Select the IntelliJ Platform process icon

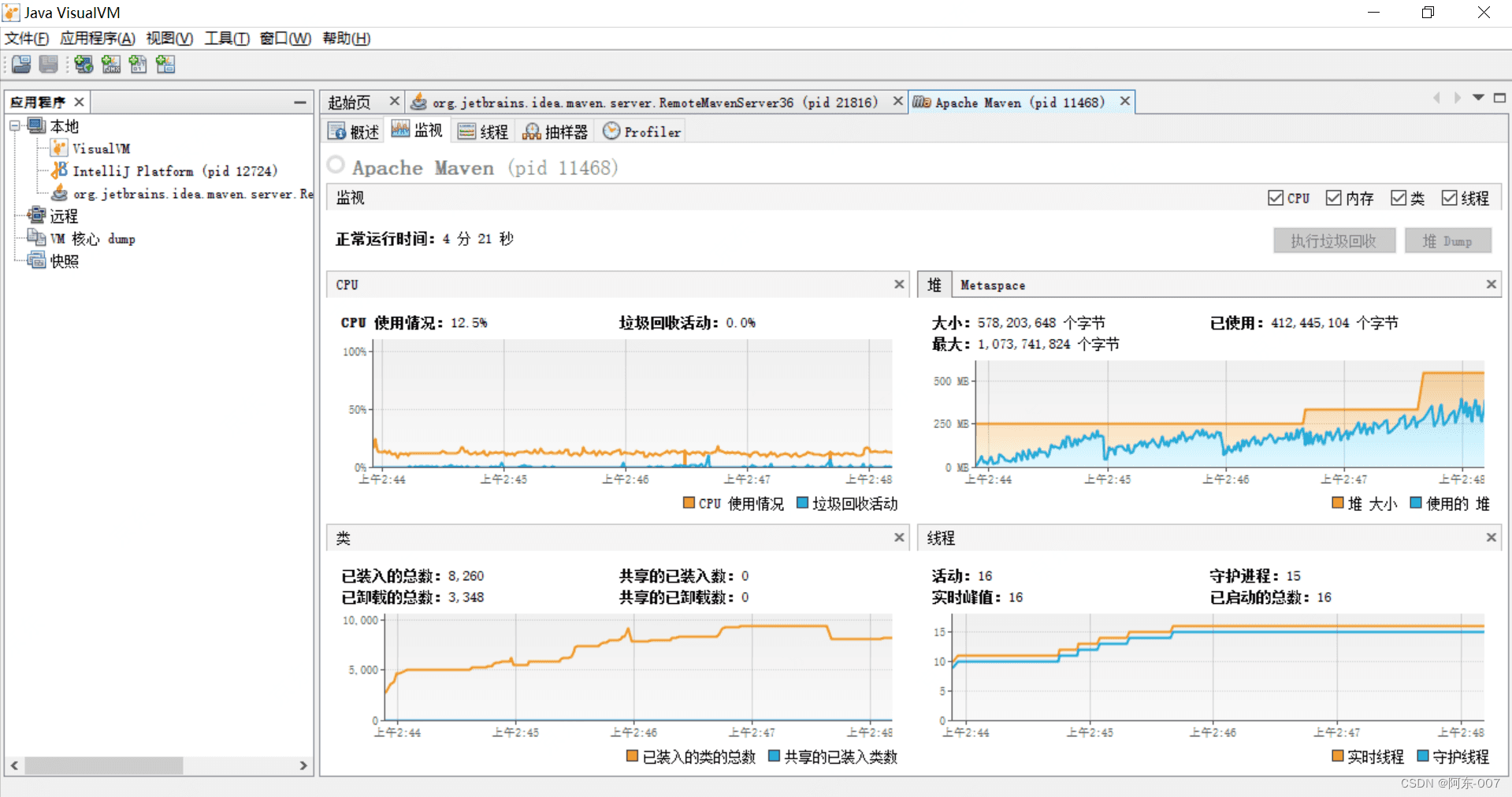(x=59, y=170)
